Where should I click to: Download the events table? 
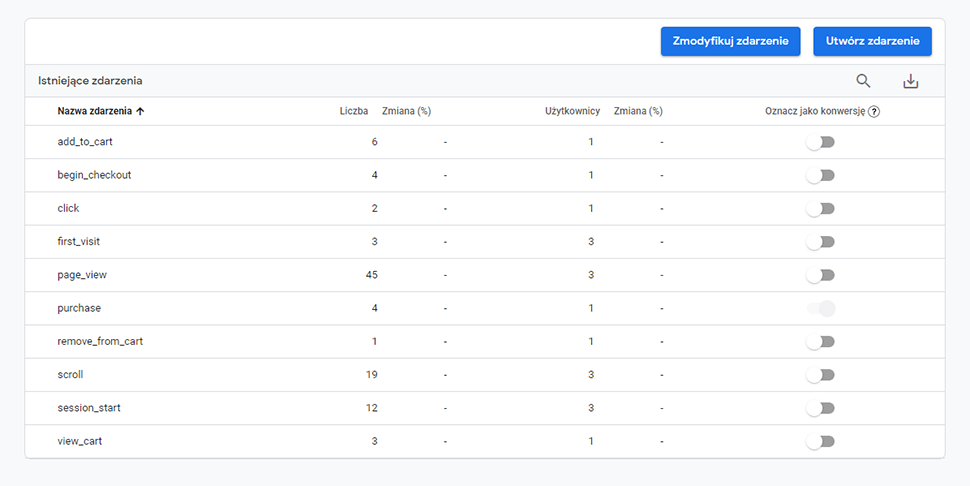(911, 81)
